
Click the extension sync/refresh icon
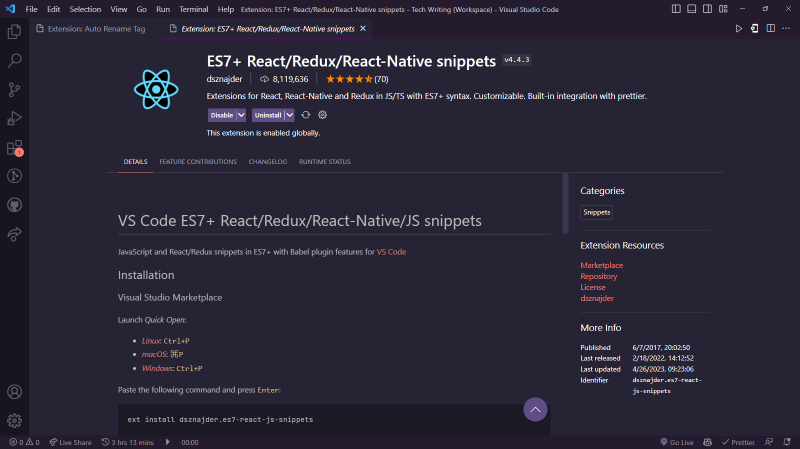coord(306,115)
